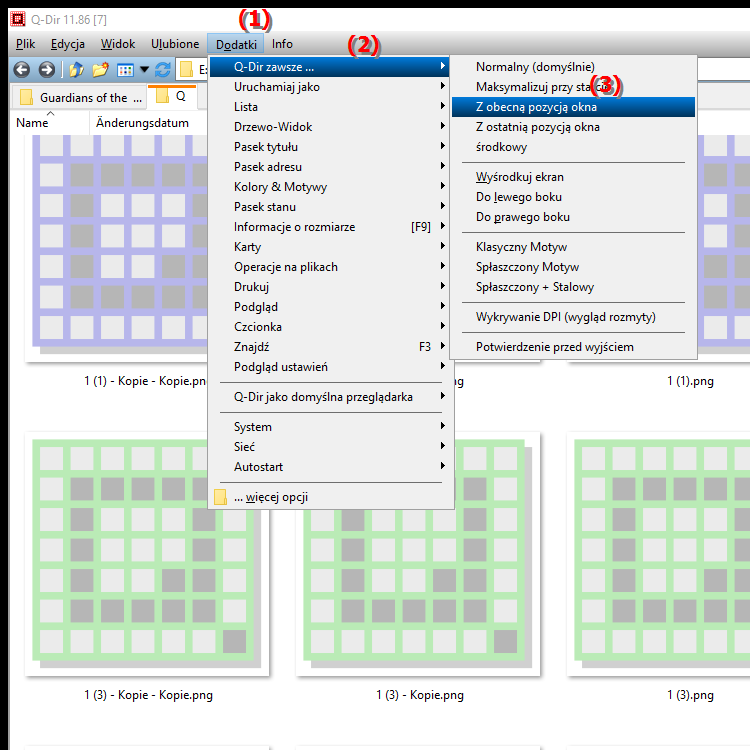Select the środkowy option

pos(573,147)
